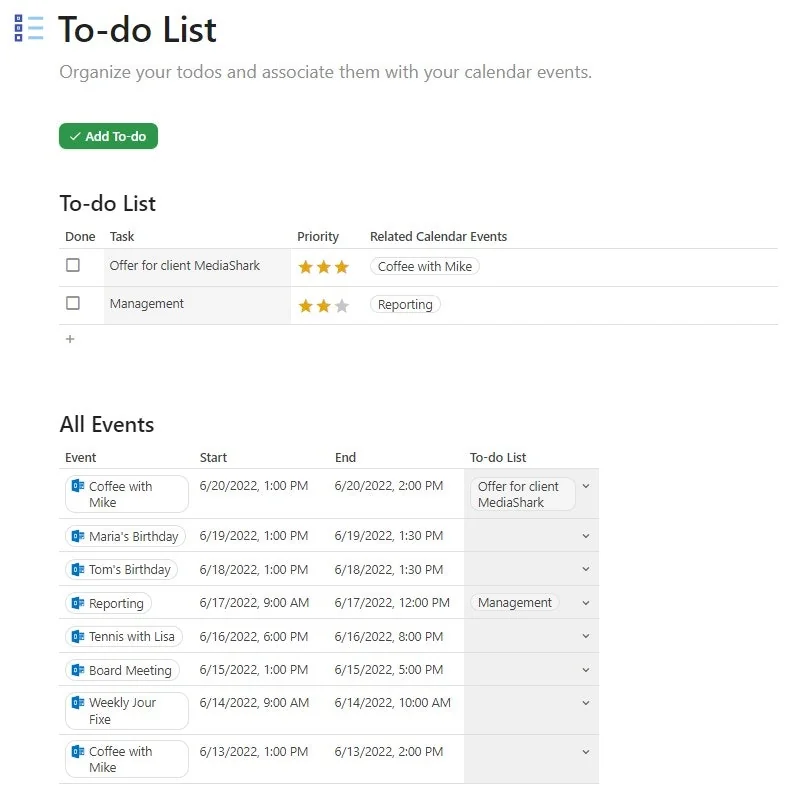Open the Board Meeting event icon
807x798 pixels.
click(80, 670)
